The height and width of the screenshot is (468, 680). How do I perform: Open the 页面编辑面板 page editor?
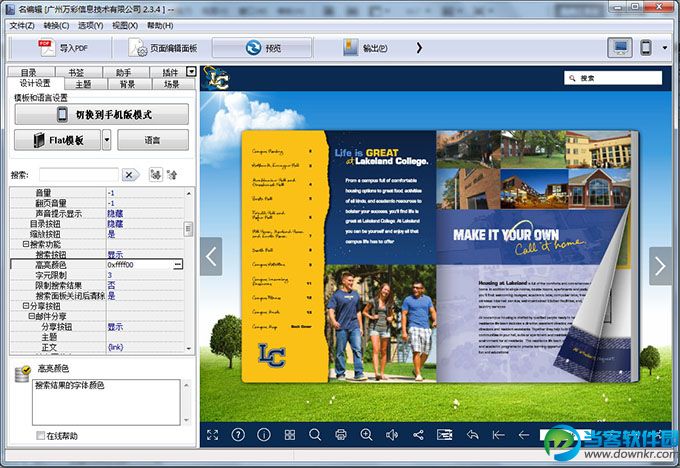pyautogui.click(x=163, y=48)
